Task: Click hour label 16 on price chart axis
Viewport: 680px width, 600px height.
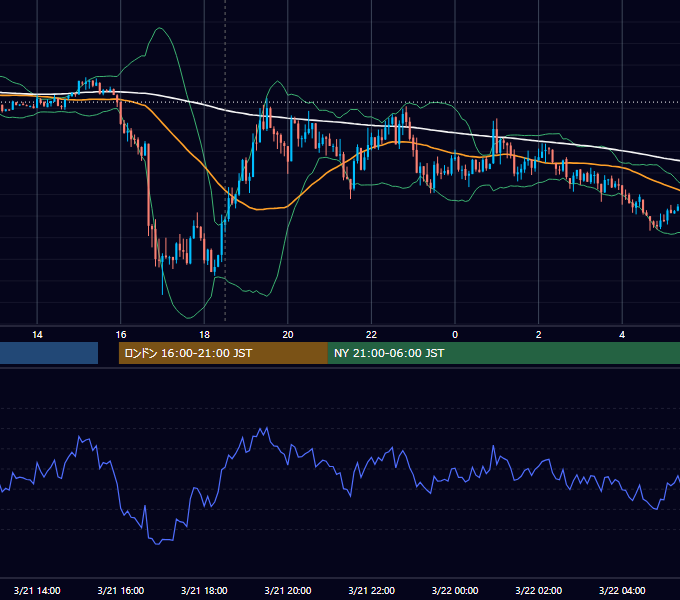Action: (121, 335)
